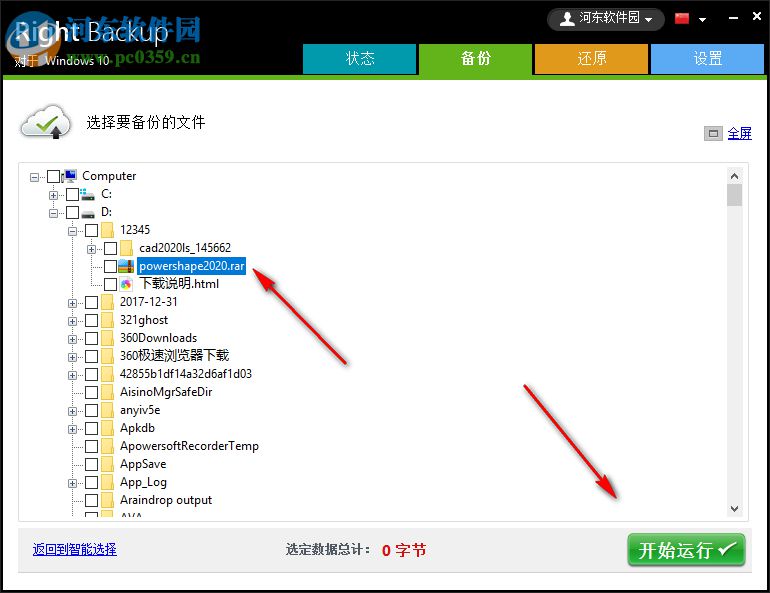Click the 12345 folder icon
The height and width of the screenshot is (593, 770).
tap(107, 230)
